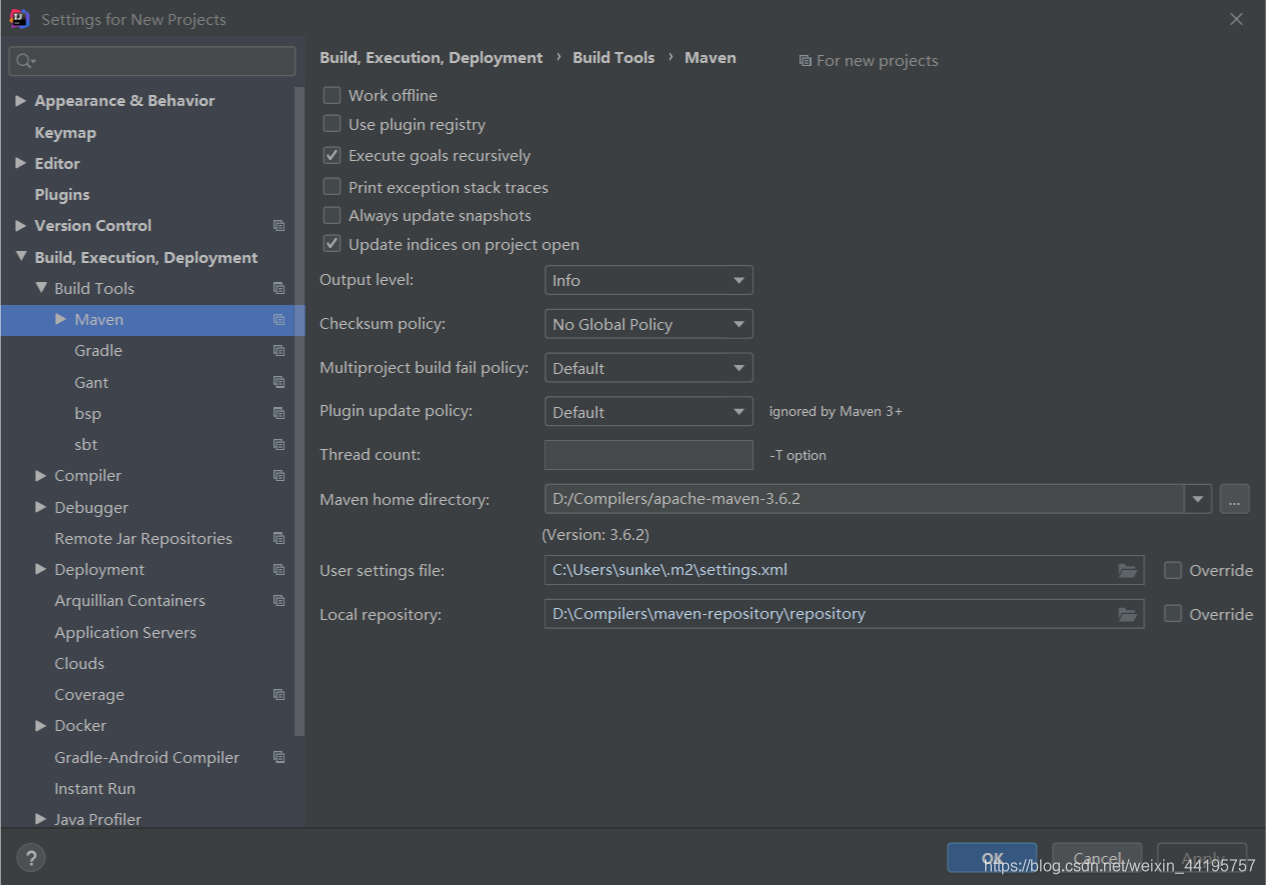Open the Multiproject build fail policy dropdown
This screenshot has height=885, width=1266.
(648, 368)
